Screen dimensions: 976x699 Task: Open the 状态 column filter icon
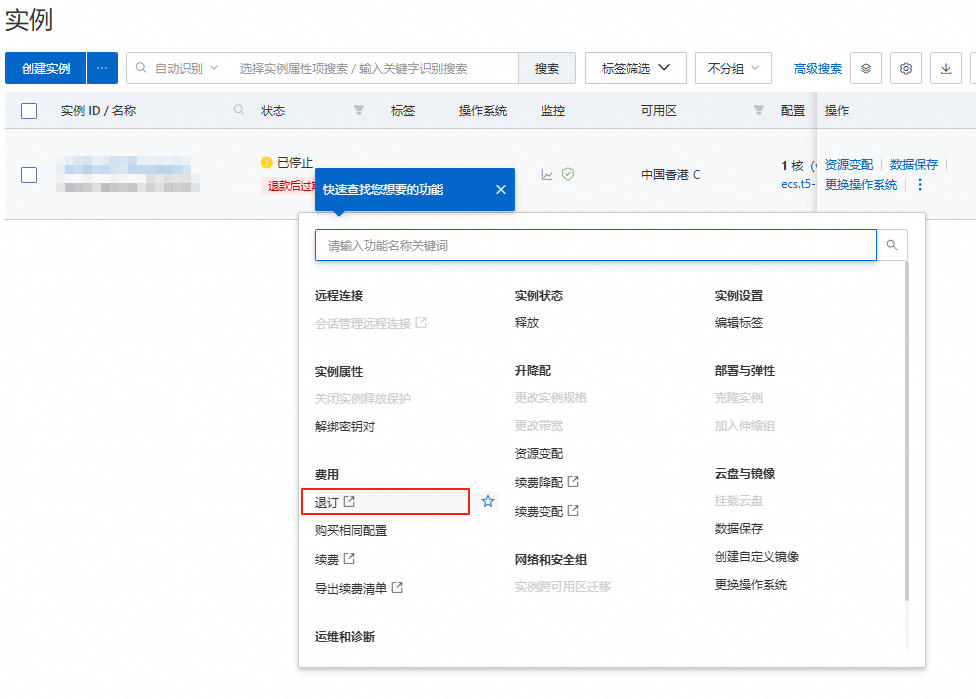point(359,110)
